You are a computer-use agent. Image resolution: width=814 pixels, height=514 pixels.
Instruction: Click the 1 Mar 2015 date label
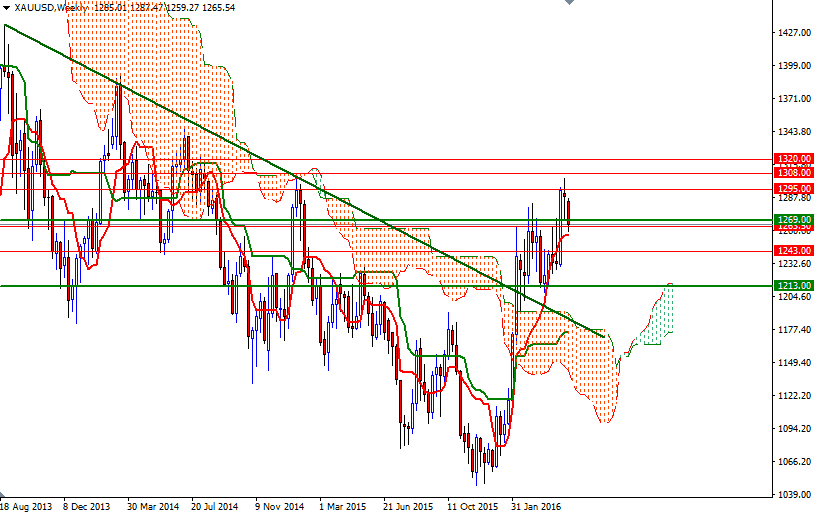(x=343, y=506)
